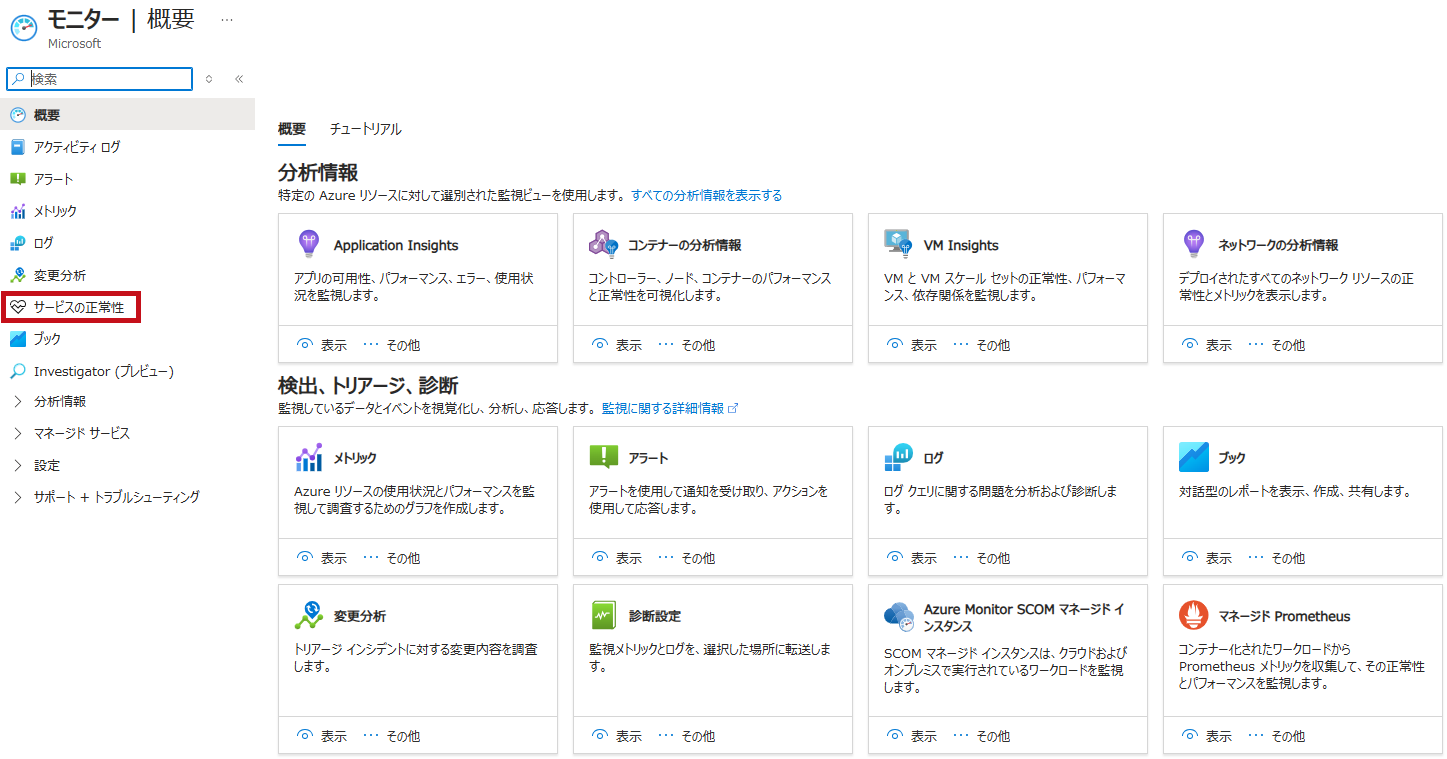Viewport: 1447px width, 759px height.
Task: Open その他 menu on メトリック card
Action: tap(391, 558)
